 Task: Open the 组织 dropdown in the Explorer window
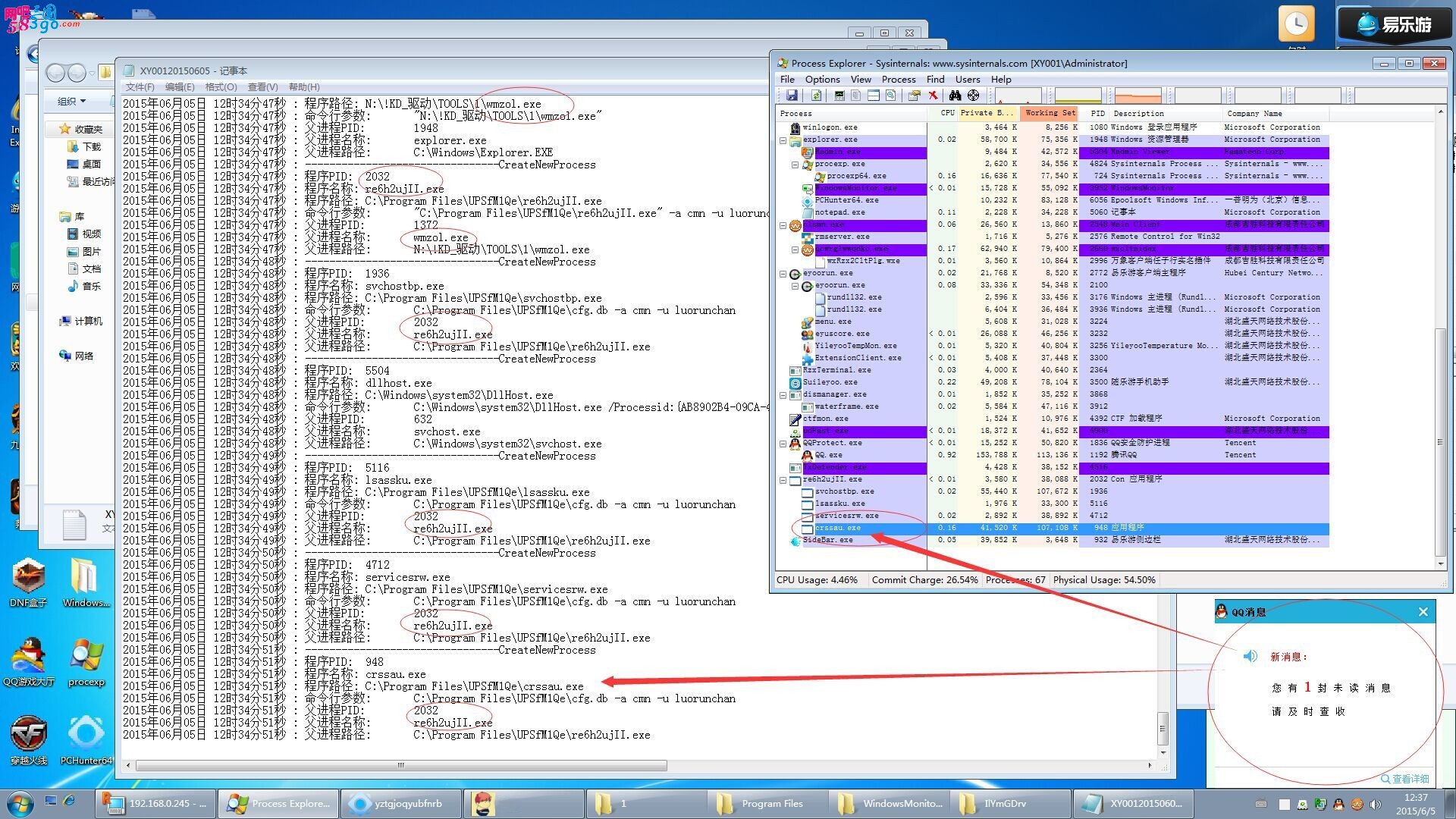click(72, 101)
